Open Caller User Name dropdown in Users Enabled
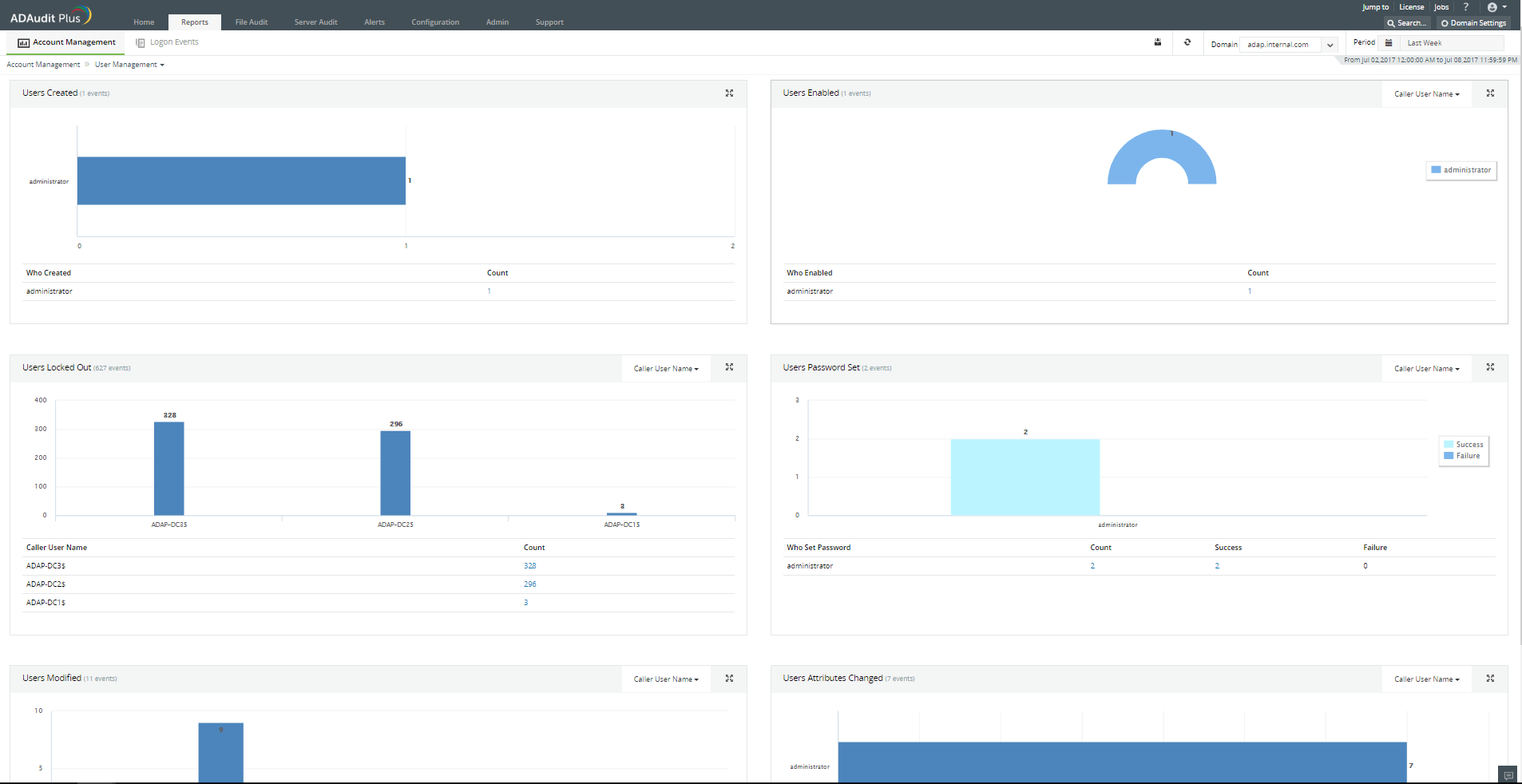This screenshot has width=1522, height=784. [1426, 93]
